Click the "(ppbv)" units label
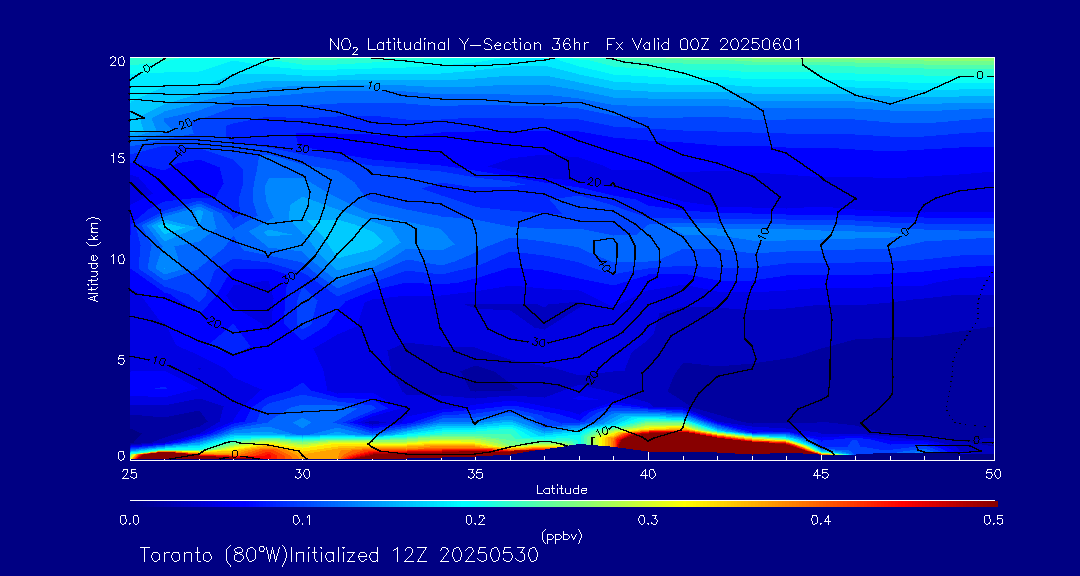 pos(562,535)
